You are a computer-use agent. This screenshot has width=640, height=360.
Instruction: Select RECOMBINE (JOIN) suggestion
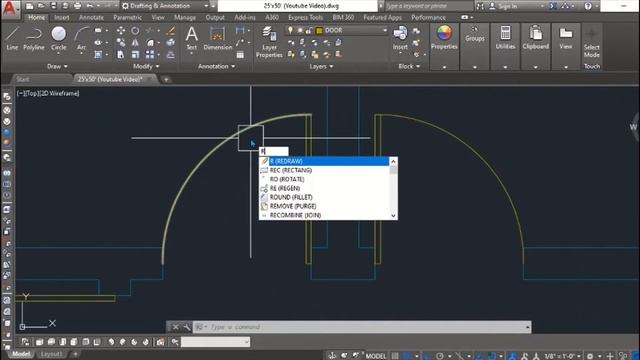324,215
